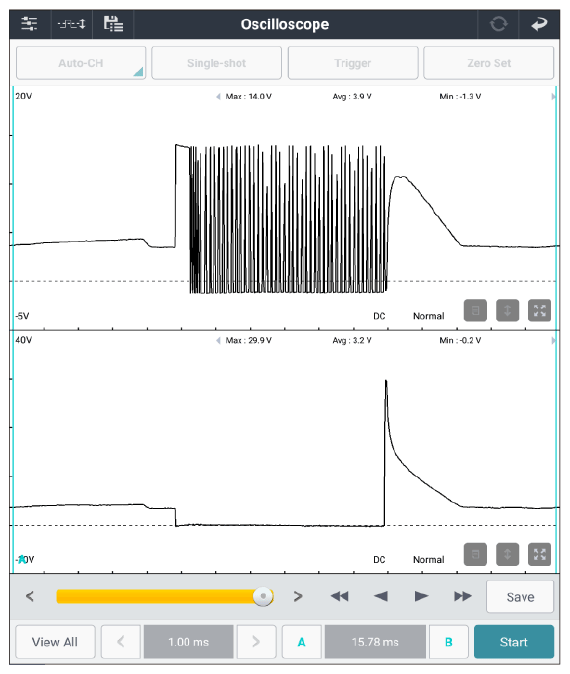Image resolution: width=570 pixels, height=674 pixels.
Task: Click the View All button
Action: (x=55, y=642)
